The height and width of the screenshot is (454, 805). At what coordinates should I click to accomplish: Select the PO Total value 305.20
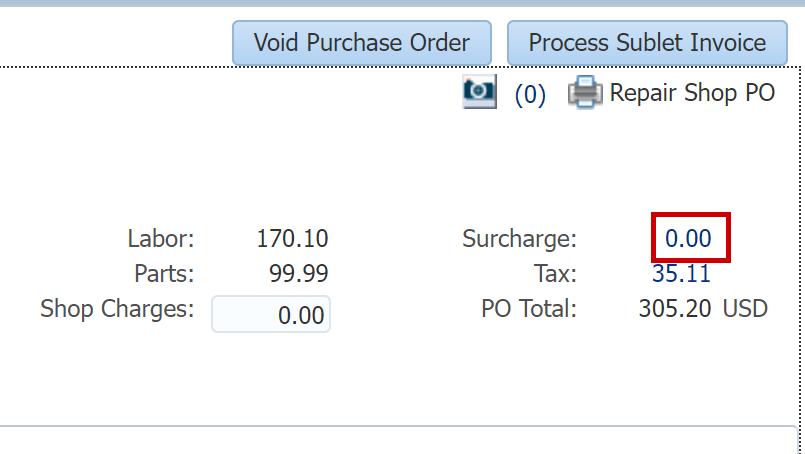[675, 309]
